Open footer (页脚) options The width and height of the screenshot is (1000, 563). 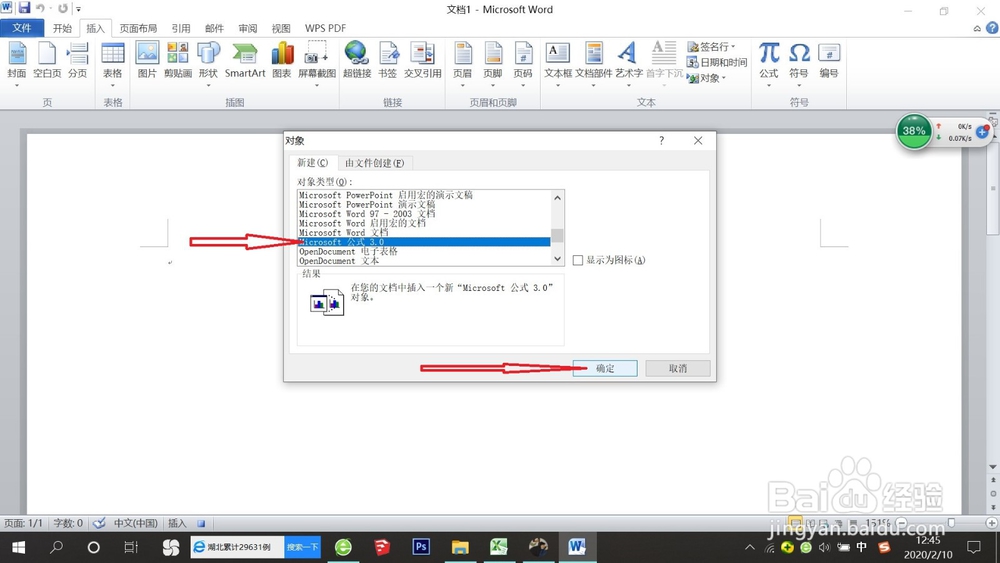[492, 62]
